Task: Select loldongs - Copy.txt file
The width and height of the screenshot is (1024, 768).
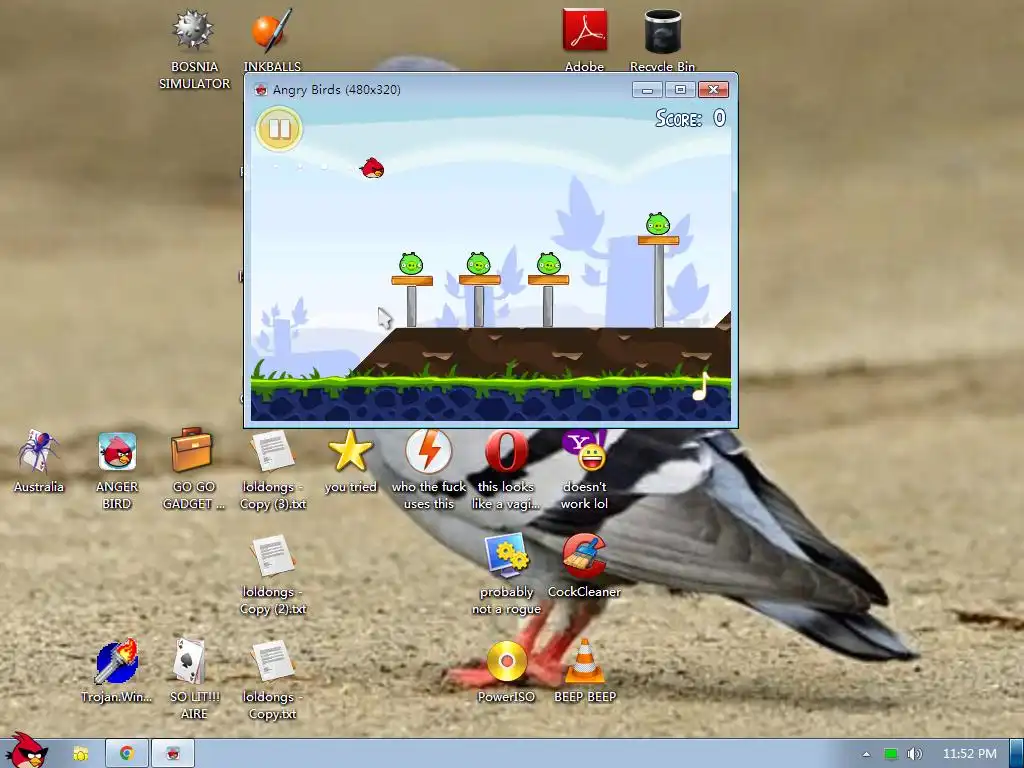Action: [273, 679]
